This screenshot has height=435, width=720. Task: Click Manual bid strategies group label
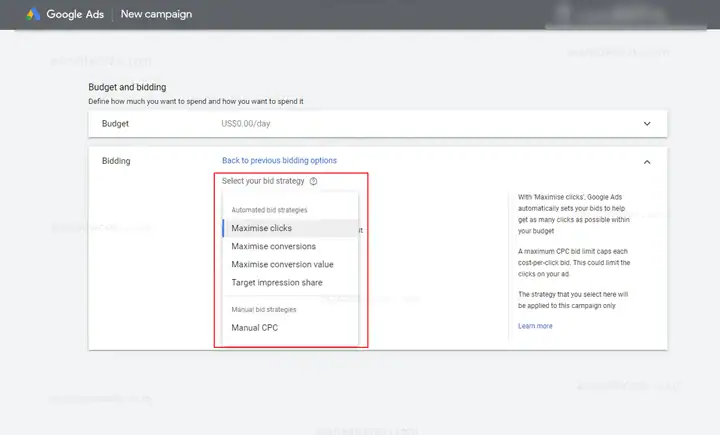(264, 310)
